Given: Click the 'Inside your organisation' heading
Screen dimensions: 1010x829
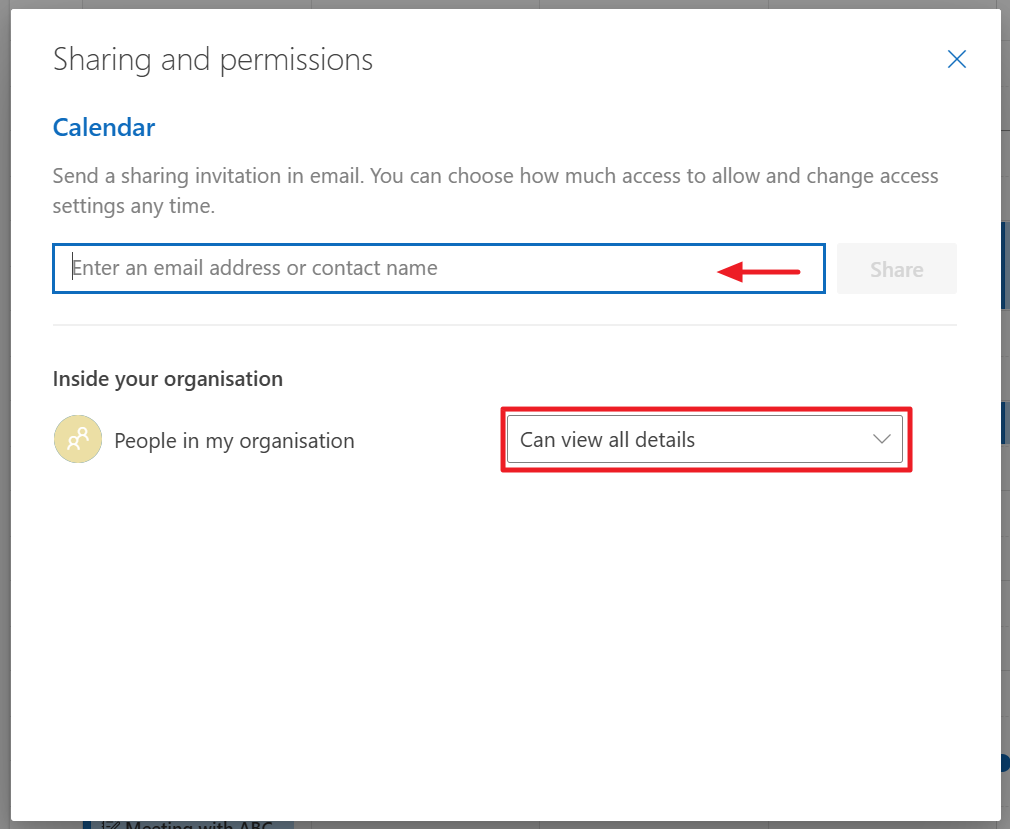Looking at the screenshot, I should click(x=167, y=379).
